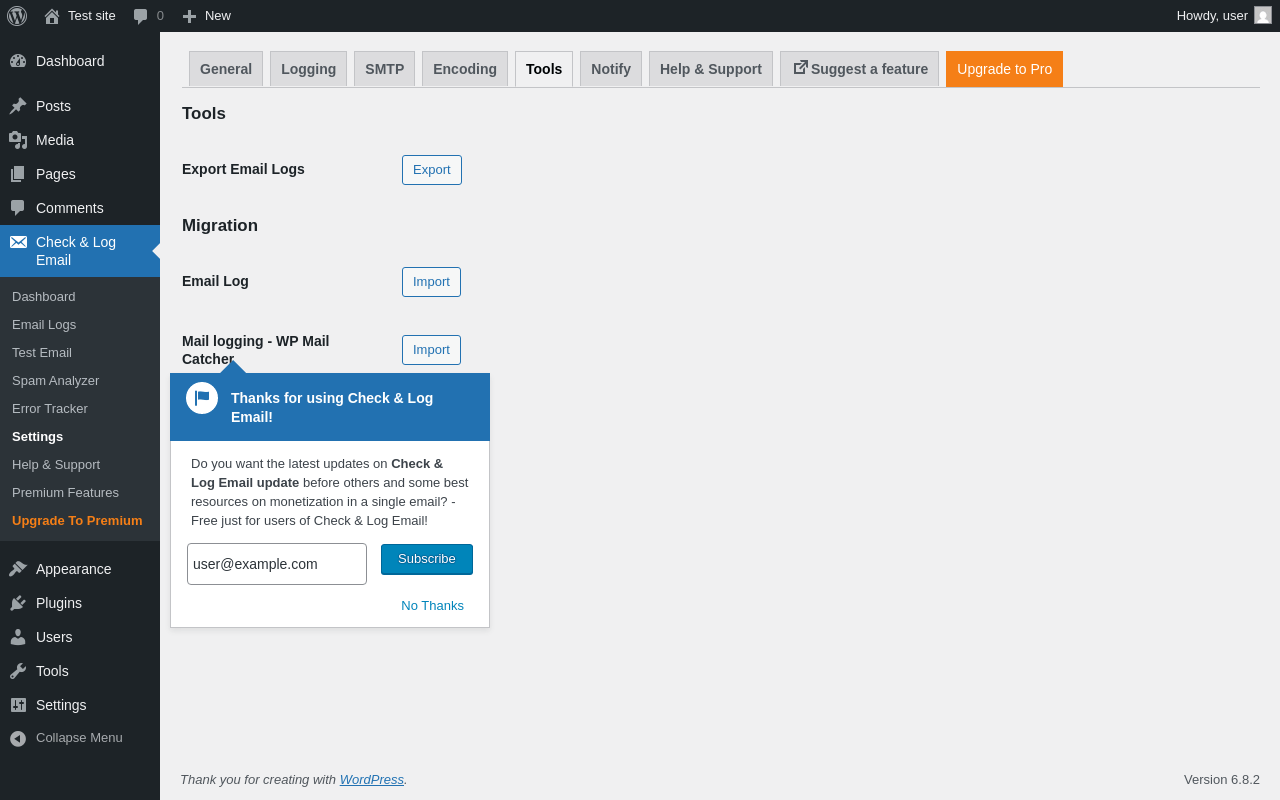Click the Media icon in sidebar
The width and height of the screenshot is (1280, 800).
tap(18, 140)
